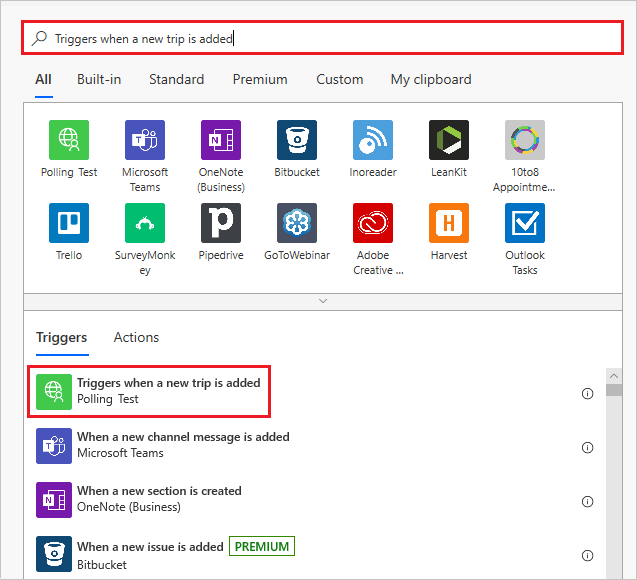Select the Polling Test connector icon
Viewport: 637px width, 580px height.
point(69,140)
